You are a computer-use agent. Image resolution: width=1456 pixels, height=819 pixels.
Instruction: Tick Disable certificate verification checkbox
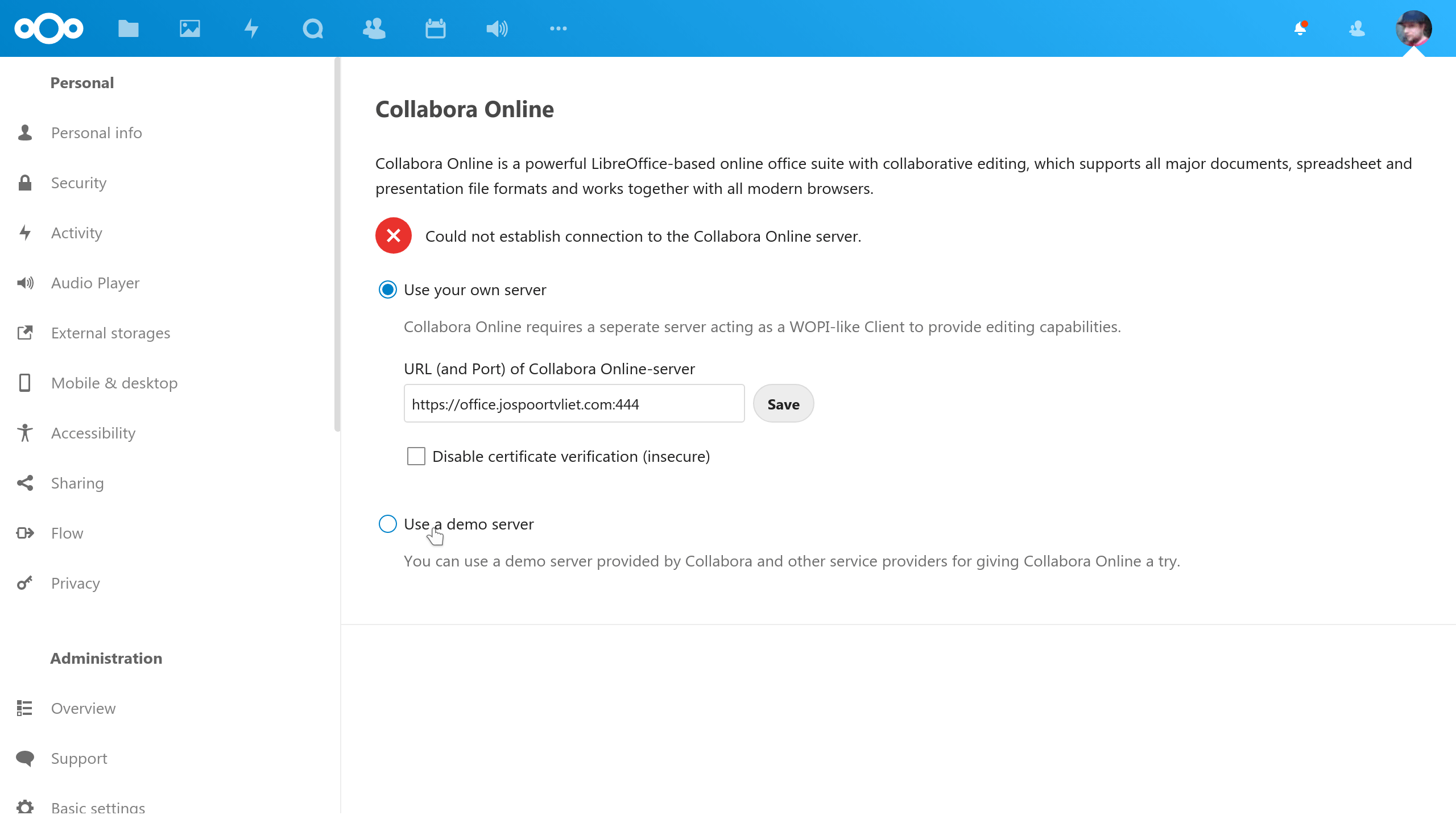click(416, 456)
